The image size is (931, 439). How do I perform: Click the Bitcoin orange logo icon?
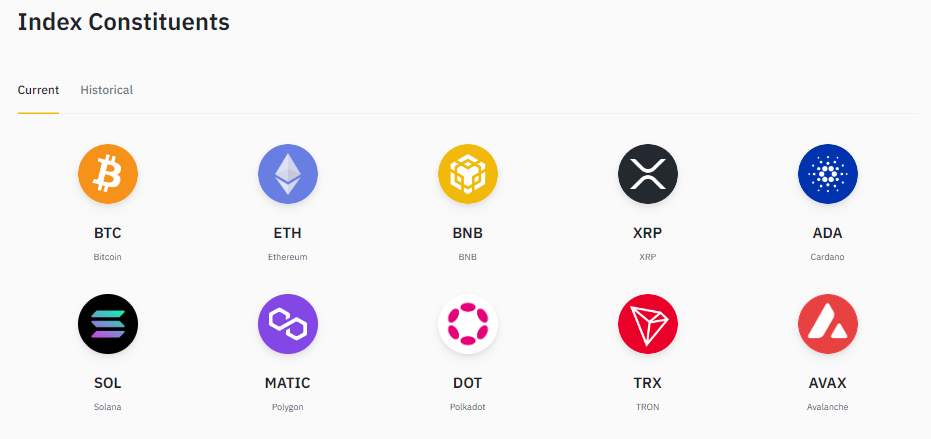pyautogui.click(x=108, y=174)
